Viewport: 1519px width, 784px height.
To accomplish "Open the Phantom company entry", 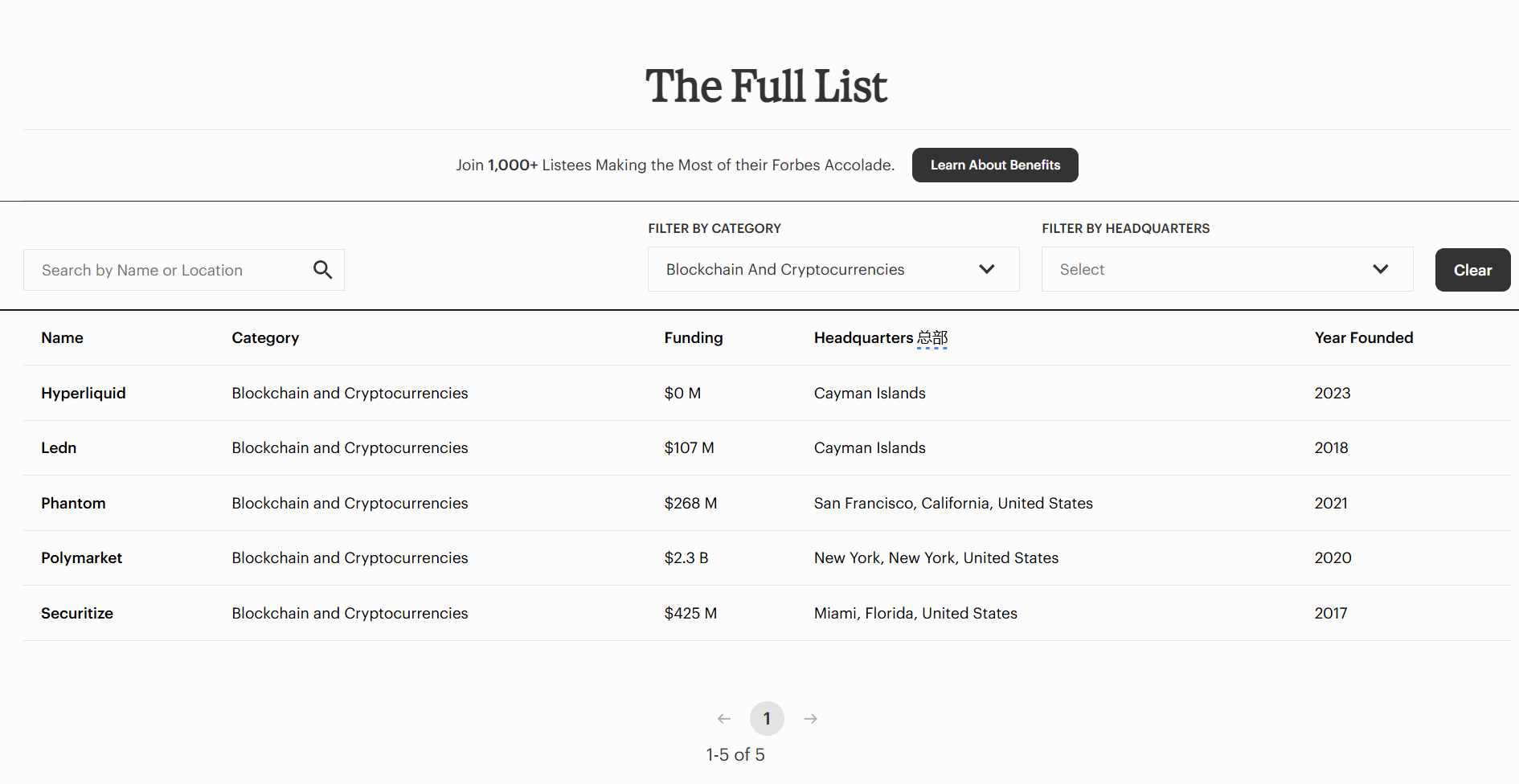I will [73, 503].
